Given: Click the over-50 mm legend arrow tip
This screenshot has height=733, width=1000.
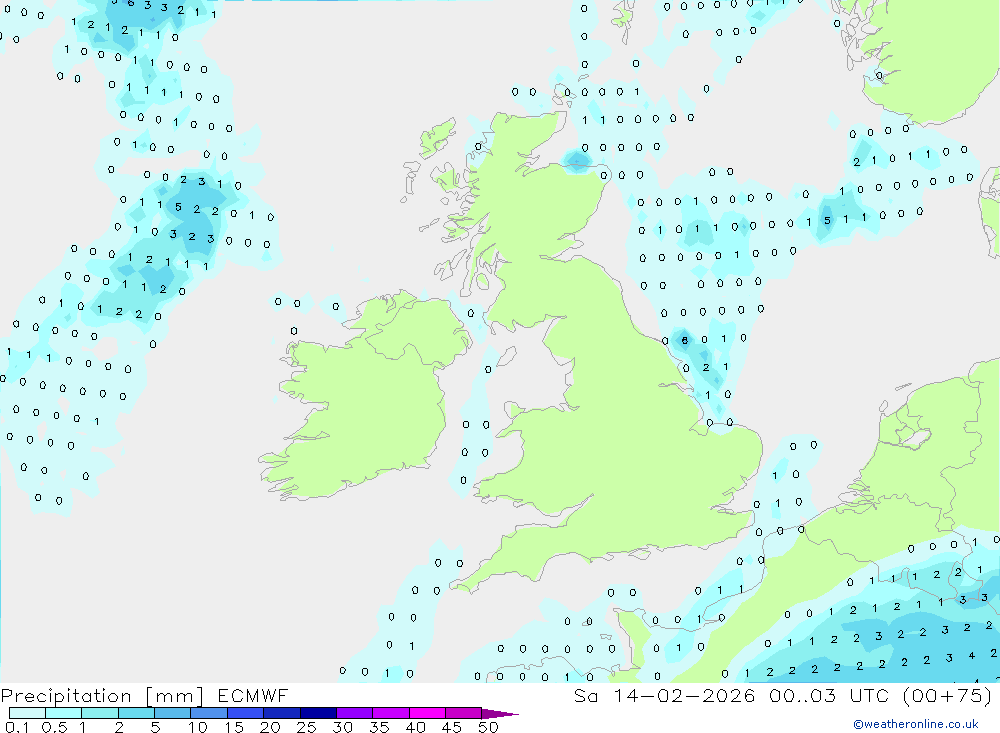Looking at the screenshot, I should coord(499,714).
